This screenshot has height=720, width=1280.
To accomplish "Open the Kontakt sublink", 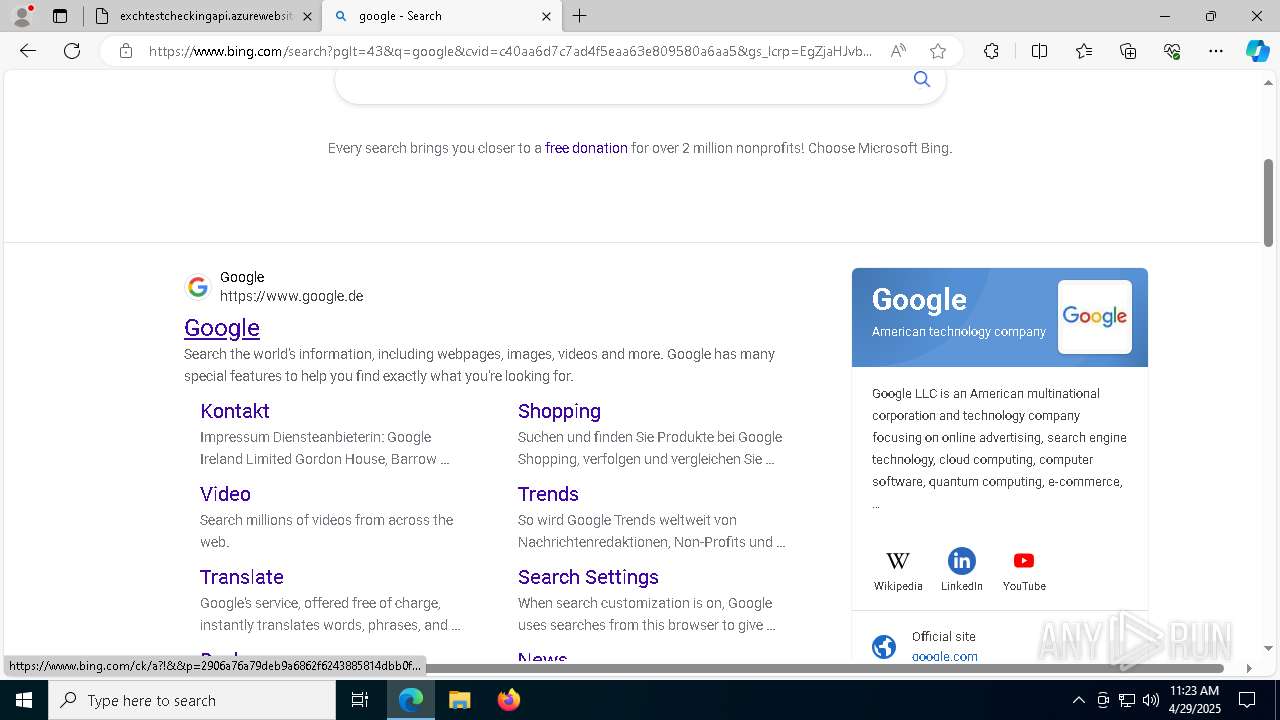I will (235, 411).
